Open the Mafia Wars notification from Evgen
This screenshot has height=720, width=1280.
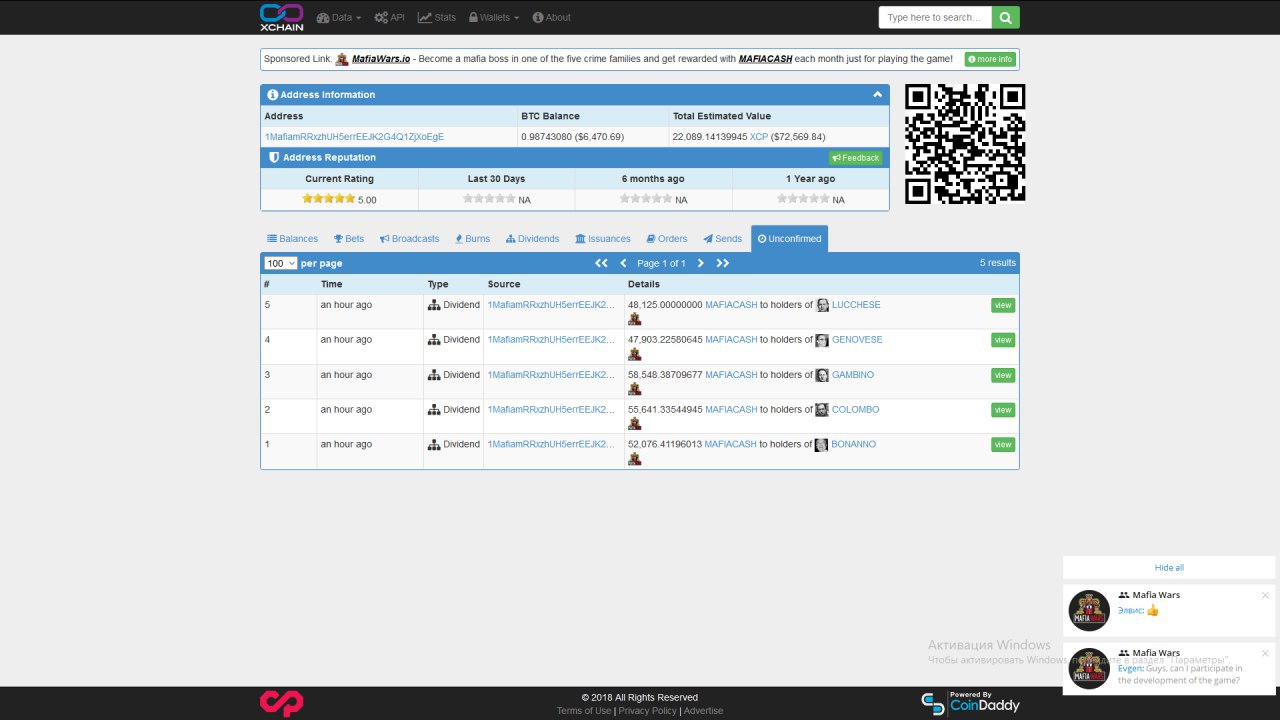[1169, 667]
